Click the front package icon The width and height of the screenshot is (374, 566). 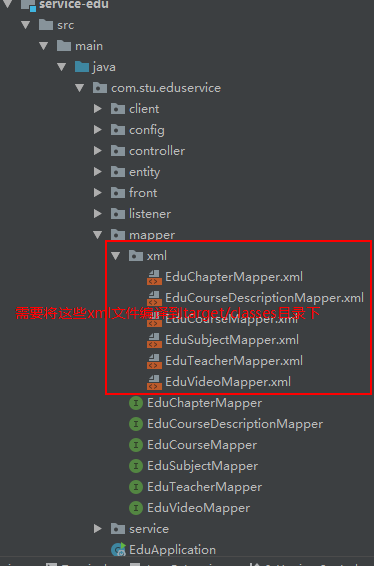[x=118, y=192]
